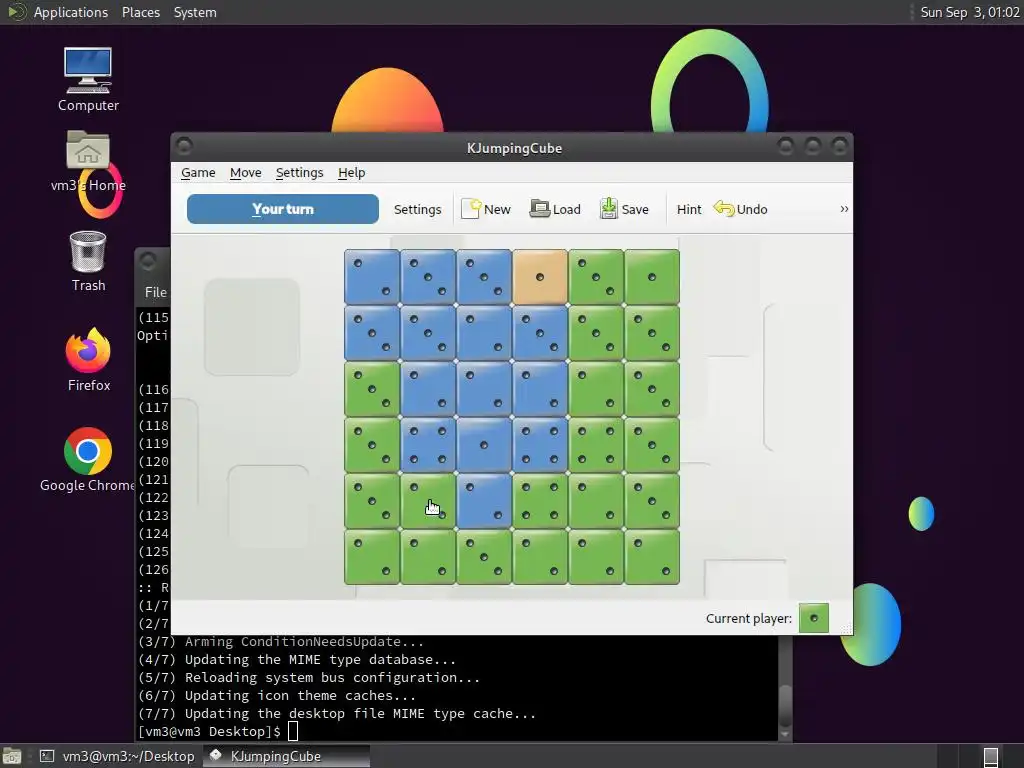Open the Trash desktop icon
The height and width of the screenshot is (768, 1024).
pos(88,261)
